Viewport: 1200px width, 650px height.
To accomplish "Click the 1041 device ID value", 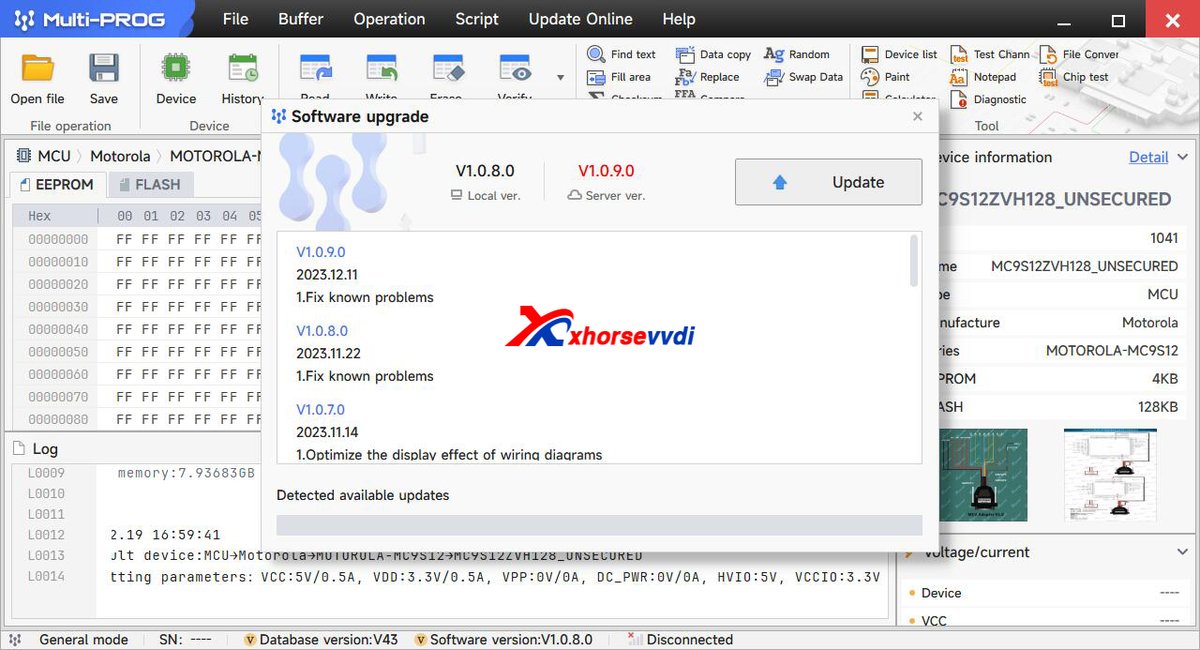I will 1164,238.
